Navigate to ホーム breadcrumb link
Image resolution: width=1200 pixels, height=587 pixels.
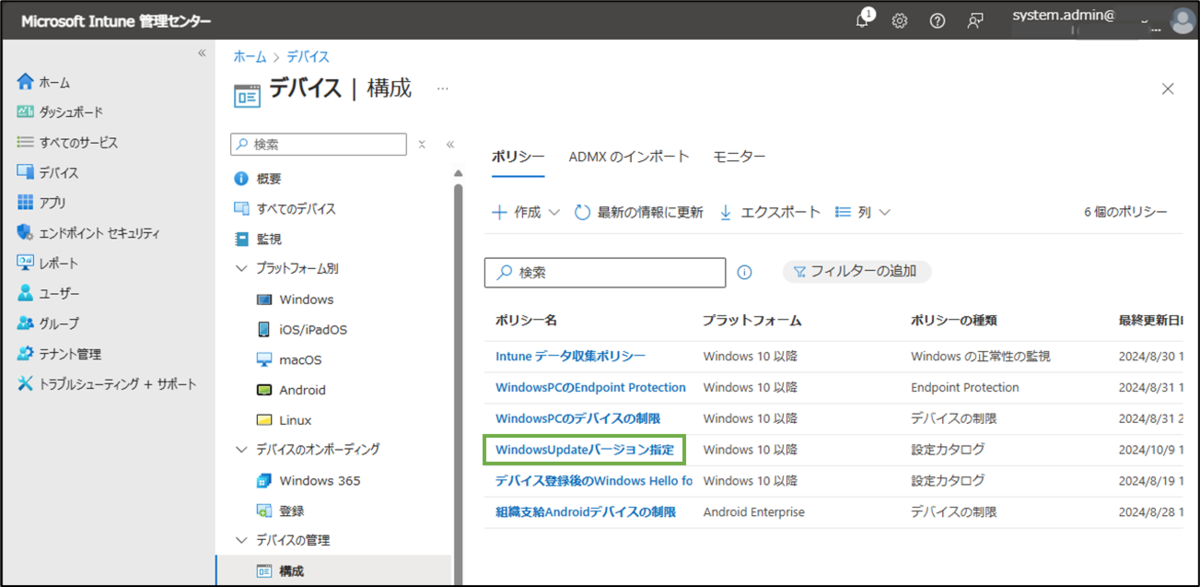click(x=250, y=57)
